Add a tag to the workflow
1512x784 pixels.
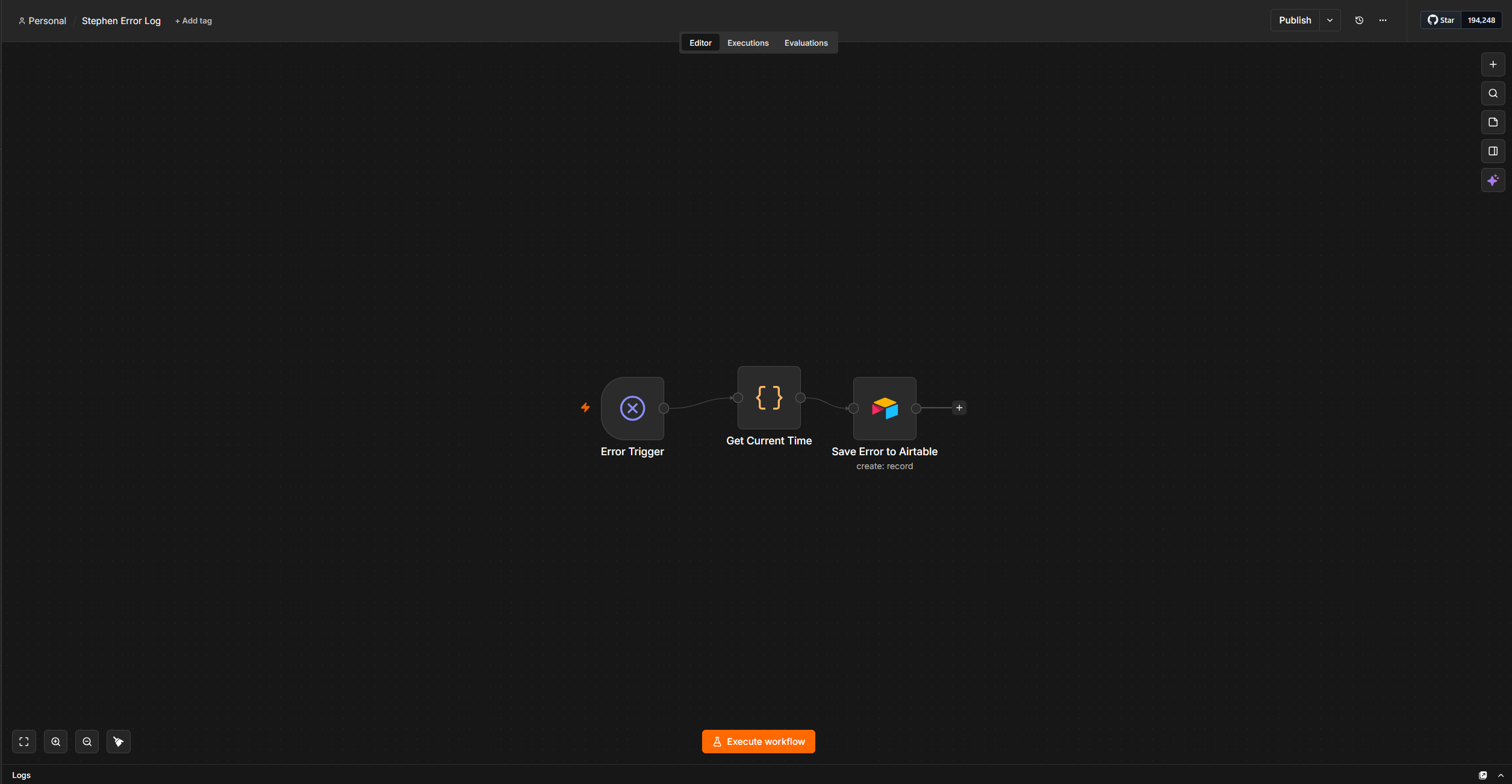click(193, 20)
